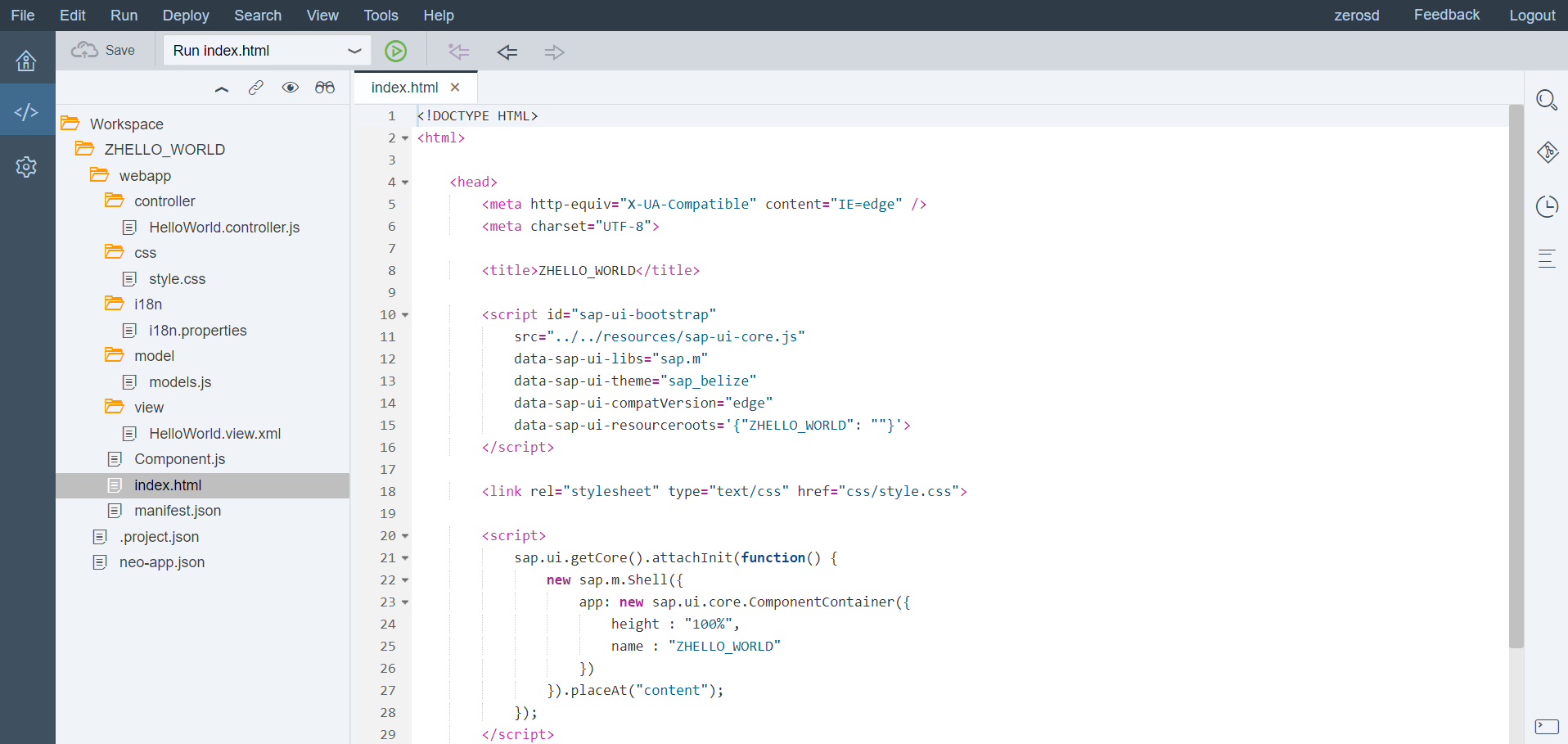Viewport: 1568px width, 744px height.
Task: Open neo-app.json file
Action: coord(162,562)
